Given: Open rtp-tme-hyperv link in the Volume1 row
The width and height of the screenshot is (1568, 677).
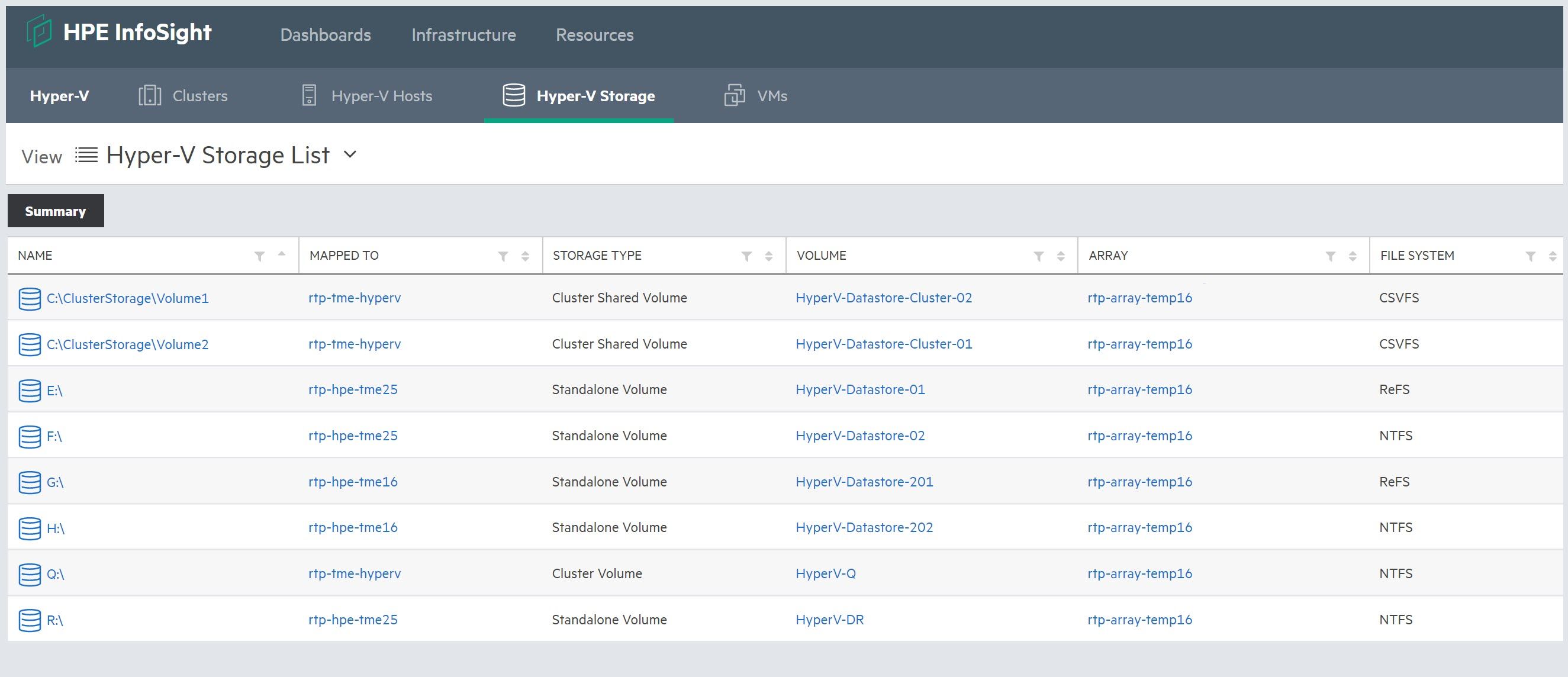Looking at the screenshot, I should pyautogui.click(x=355, y=298).
